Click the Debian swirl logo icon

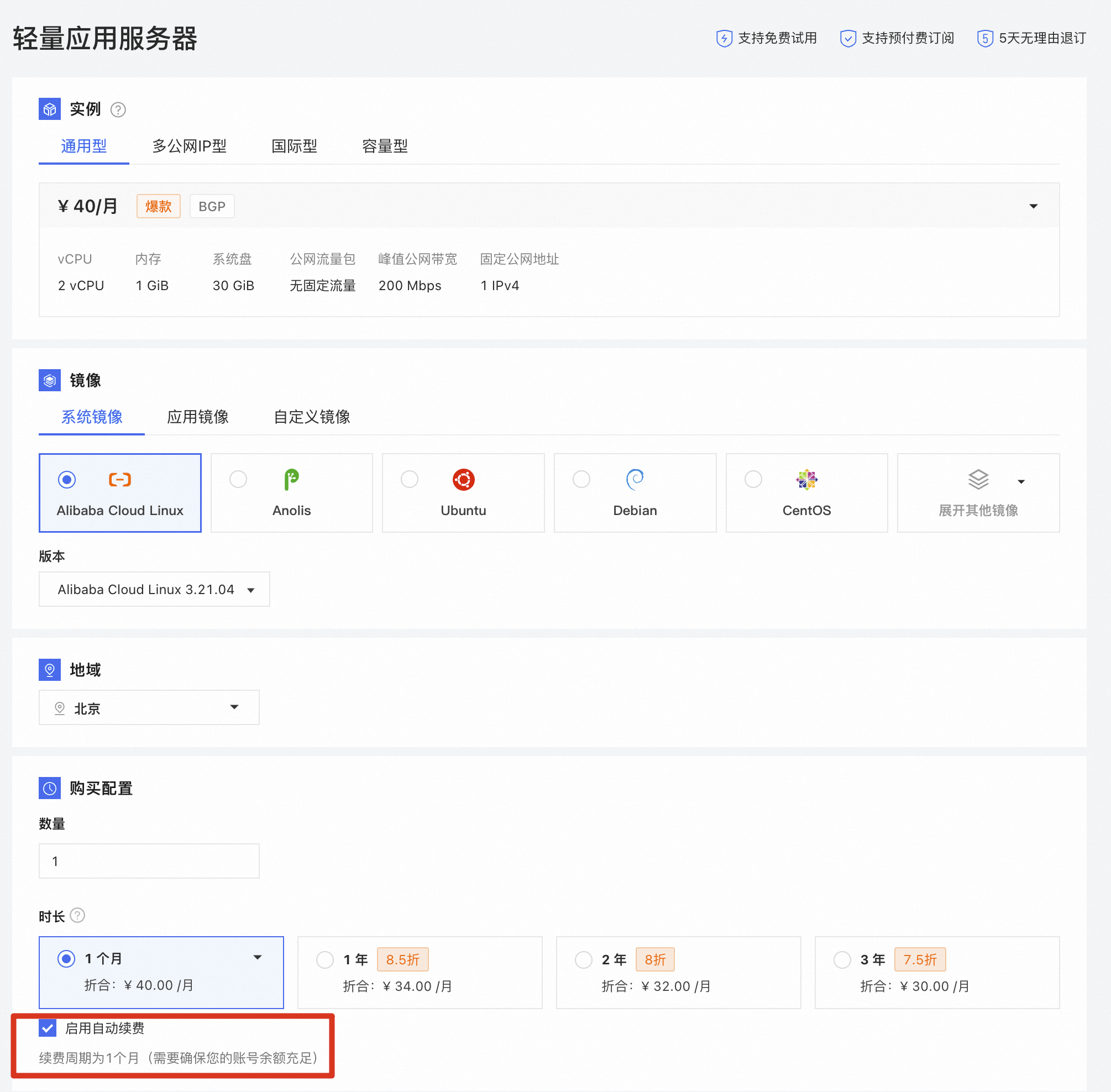click(635, 480)
